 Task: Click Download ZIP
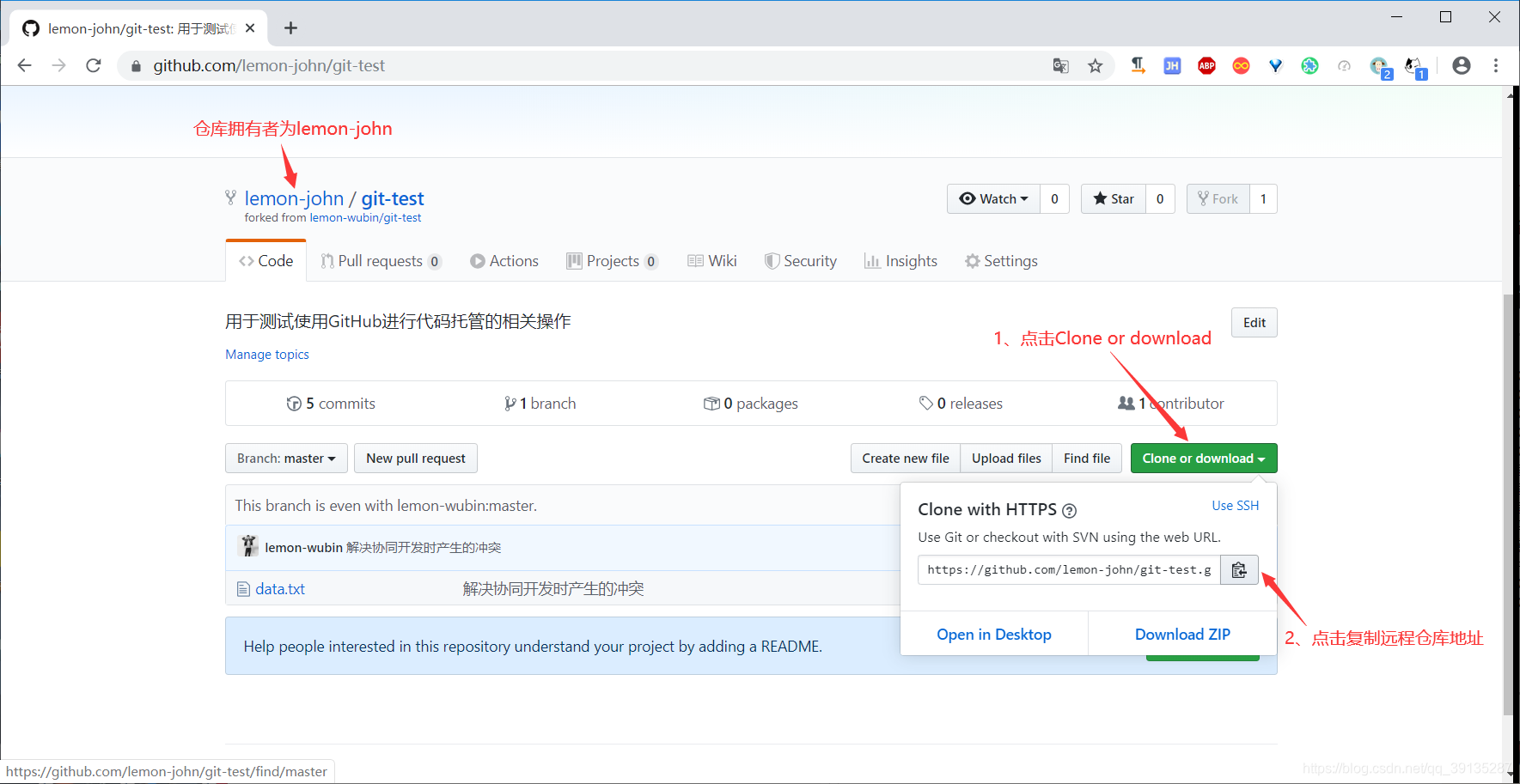pyautogui.click(x=1182, y=635)
